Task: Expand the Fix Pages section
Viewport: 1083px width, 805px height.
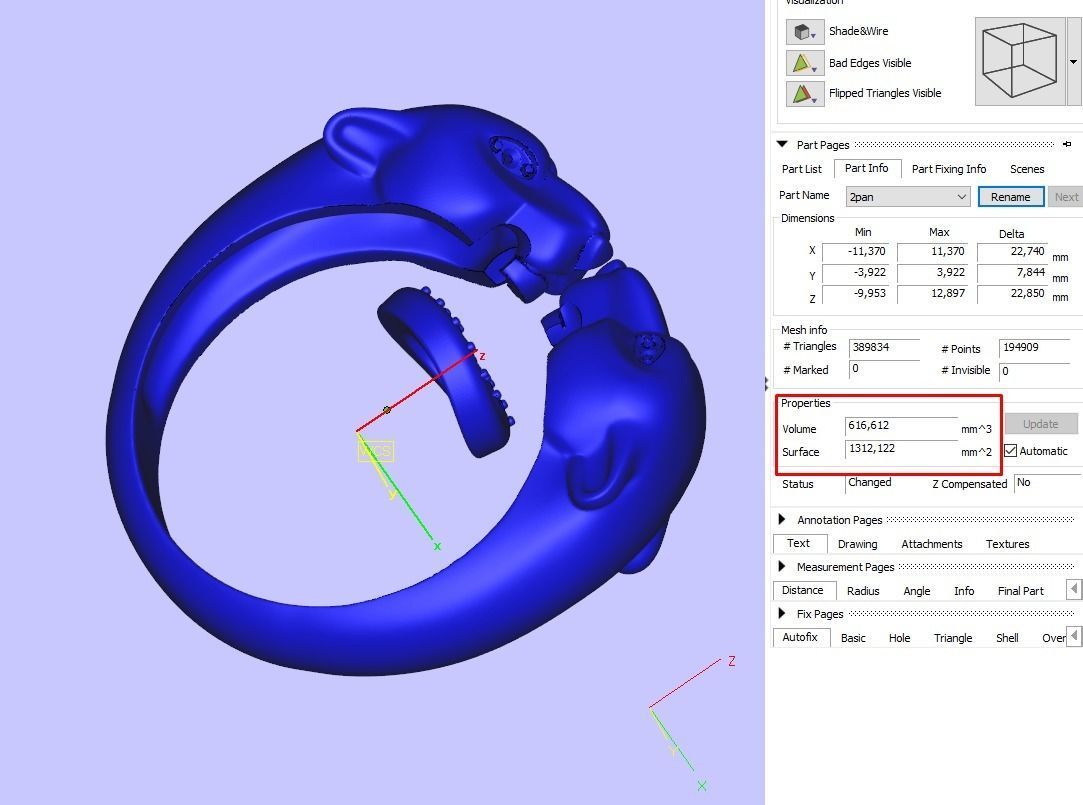Action: coord(782,613)
